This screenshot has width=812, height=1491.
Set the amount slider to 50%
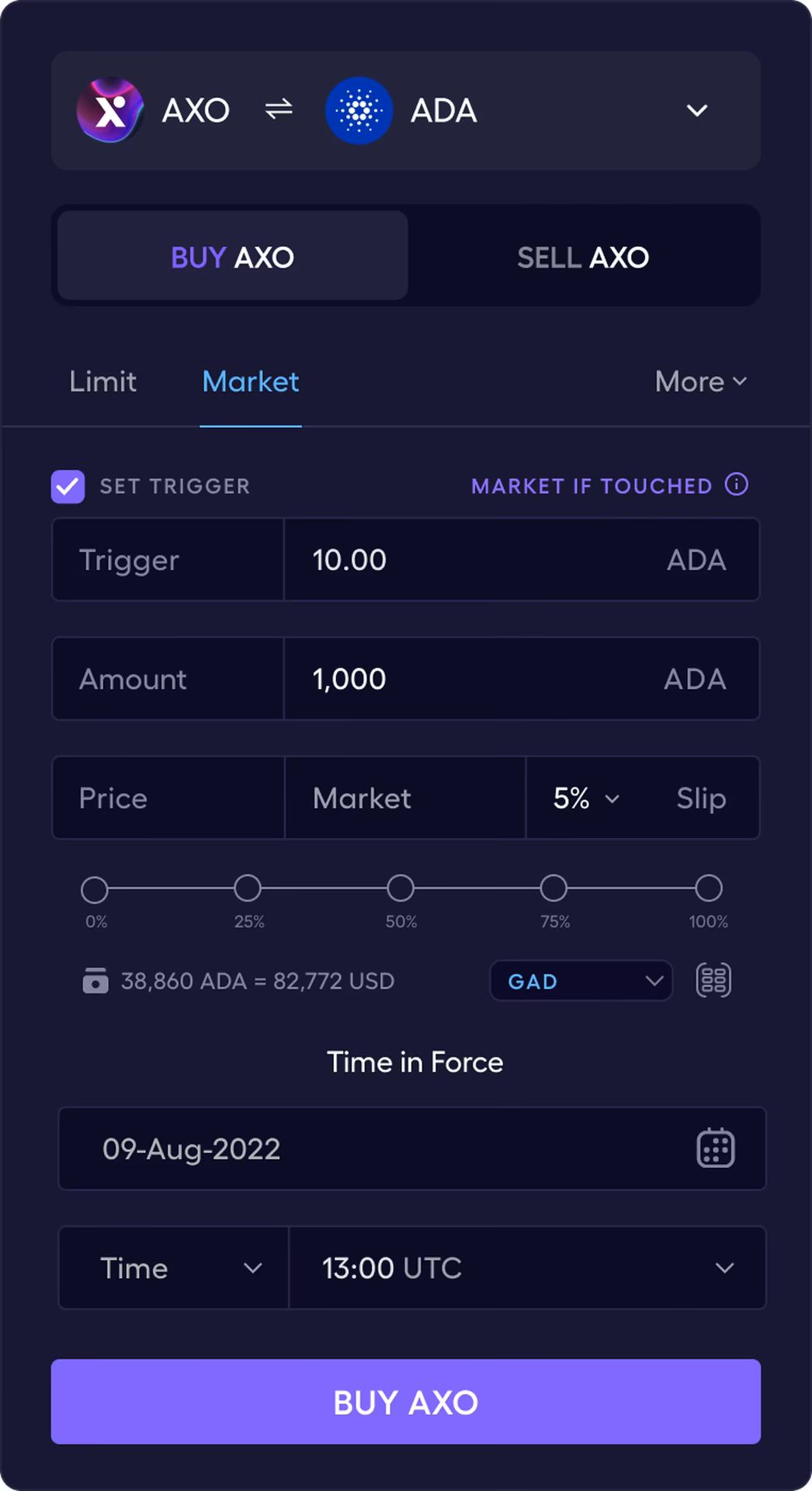[x=401, y=888]
